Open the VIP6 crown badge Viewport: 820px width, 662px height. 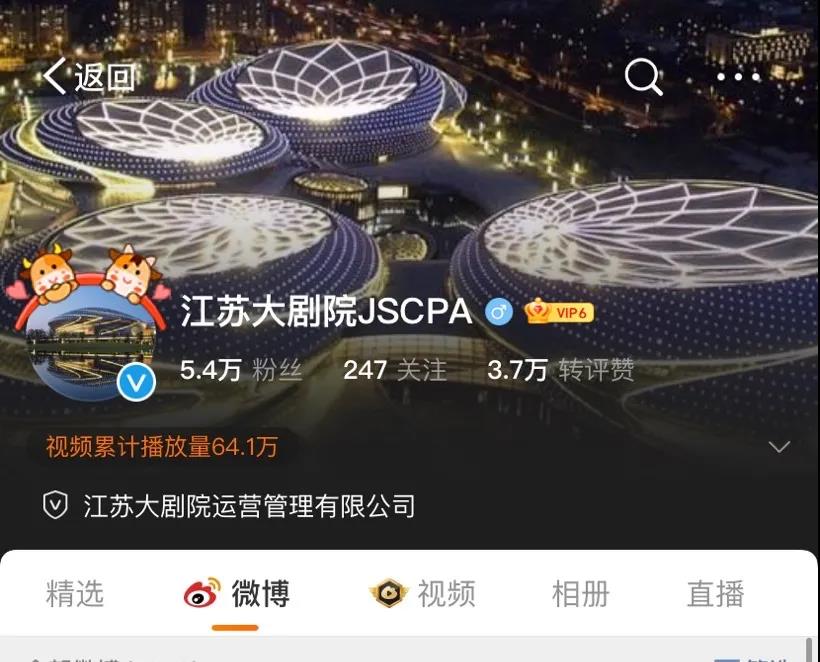click(559, 312)
